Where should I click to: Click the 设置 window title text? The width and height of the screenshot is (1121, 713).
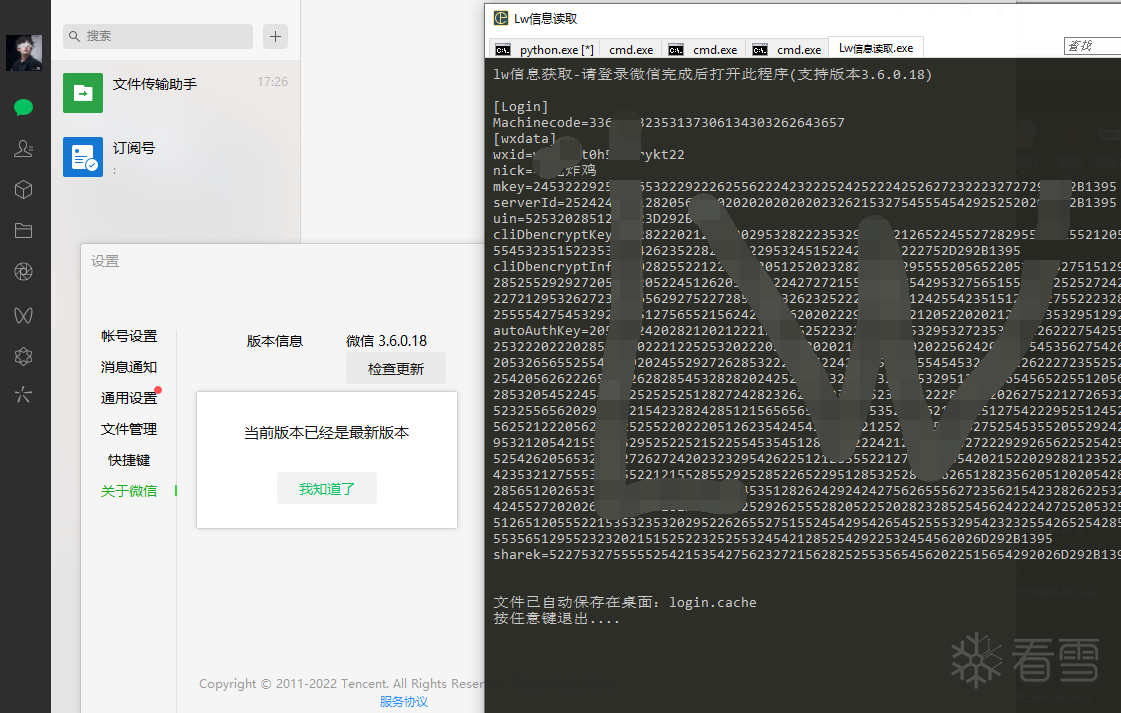pos(105,261)
